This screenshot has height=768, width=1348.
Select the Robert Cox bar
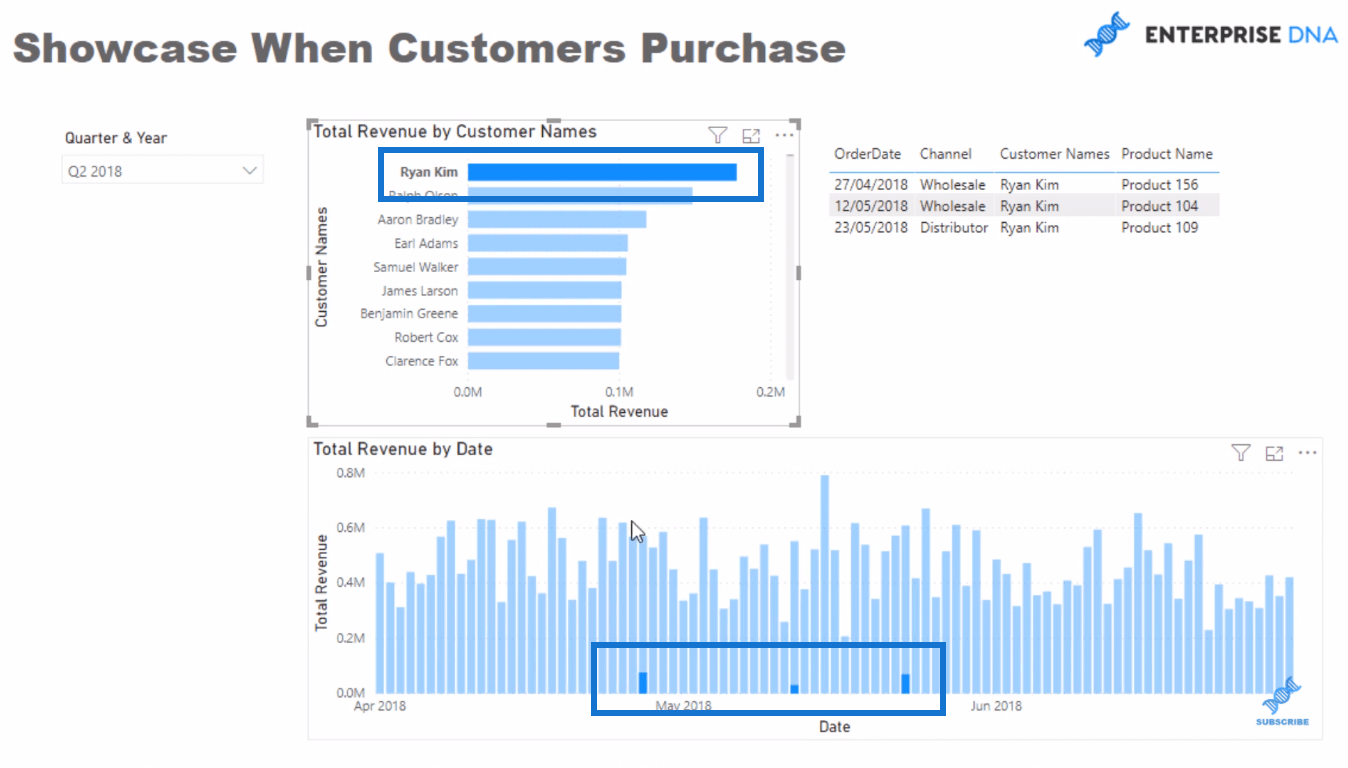click(544, 337)
